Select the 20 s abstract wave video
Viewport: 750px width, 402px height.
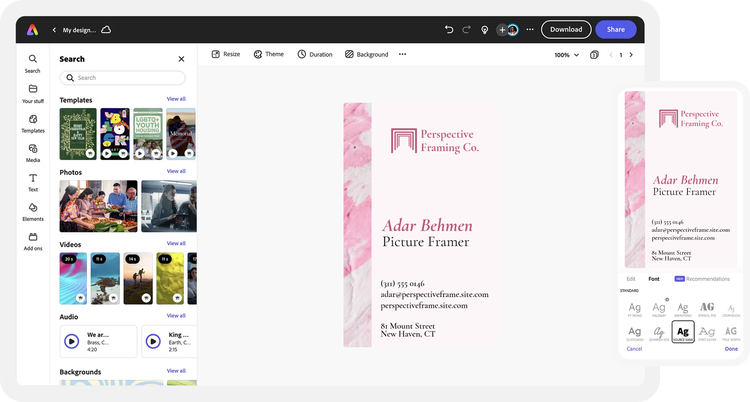coord(73,279)
